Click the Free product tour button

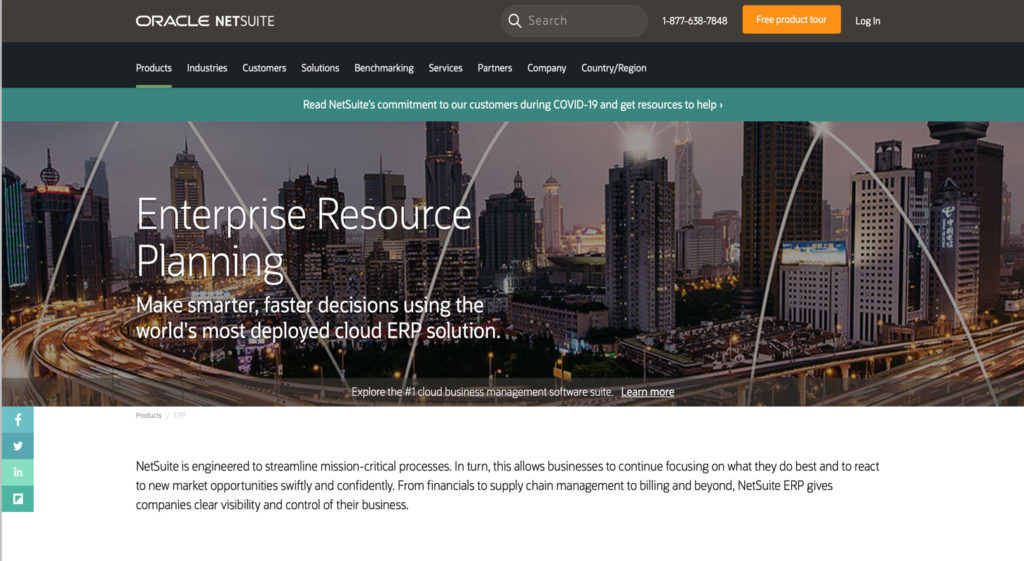792,20
